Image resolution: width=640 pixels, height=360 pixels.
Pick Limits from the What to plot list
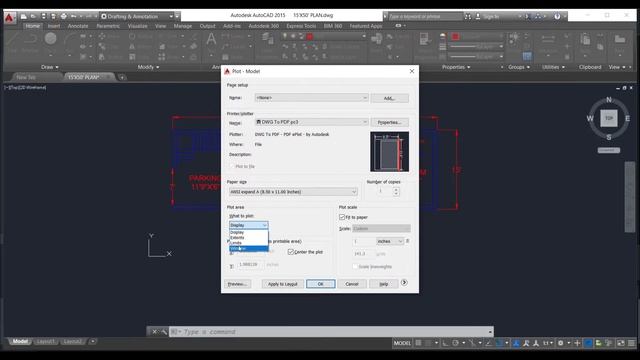[x=249, y=243]
